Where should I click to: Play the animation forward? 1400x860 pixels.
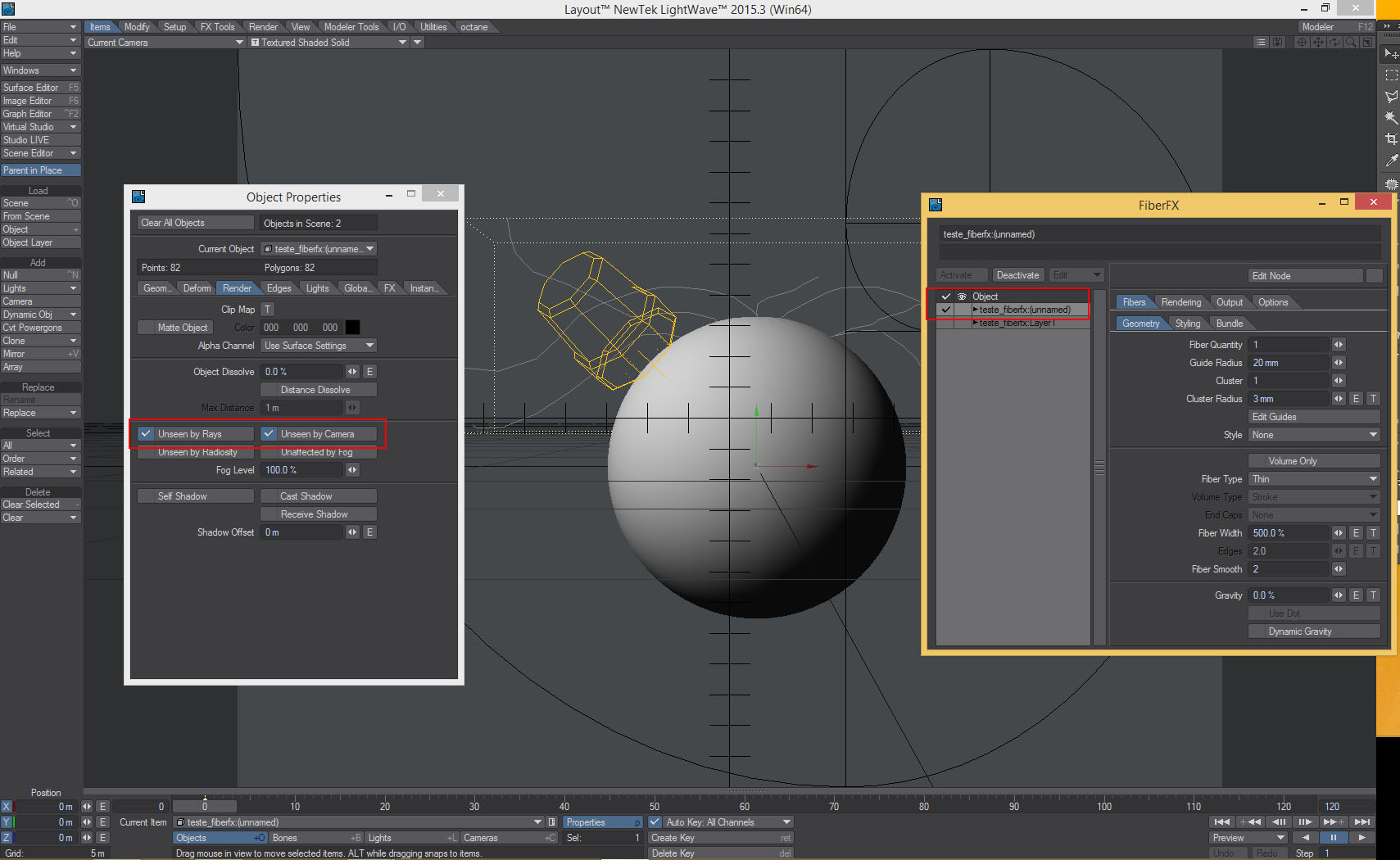[1361, 838]
